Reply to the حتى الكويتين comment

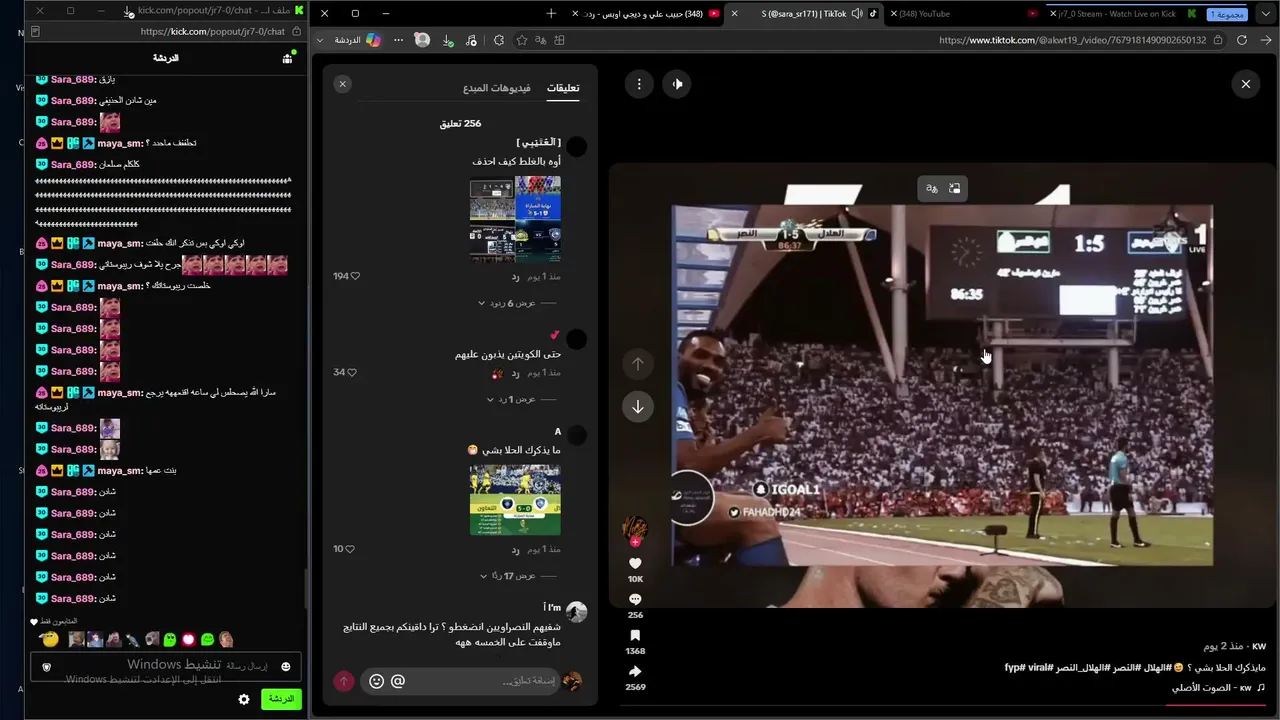[x=516, y=372]
